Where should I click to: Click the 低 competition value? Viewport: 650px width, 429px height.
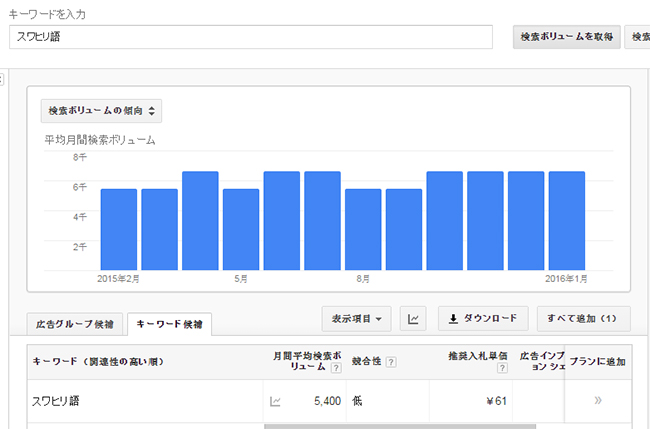pos(357,401)
